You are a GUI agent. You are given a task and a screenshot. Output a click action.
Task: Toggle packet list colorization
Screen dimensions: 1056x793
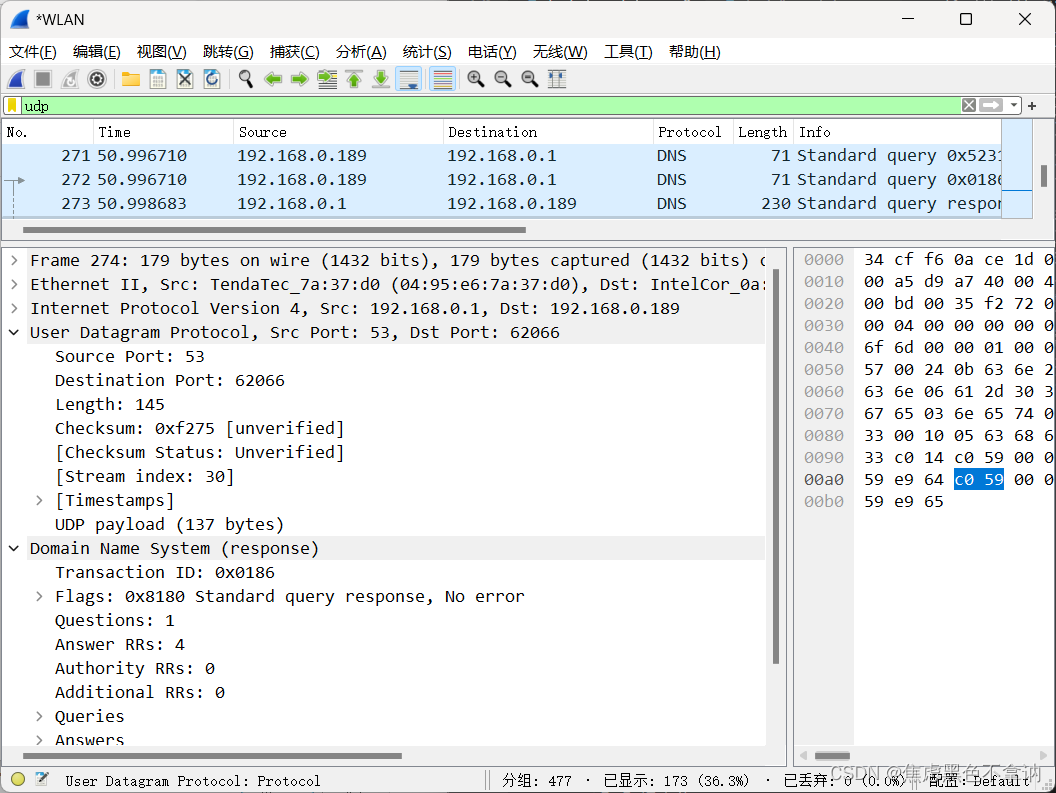point(441,79)
